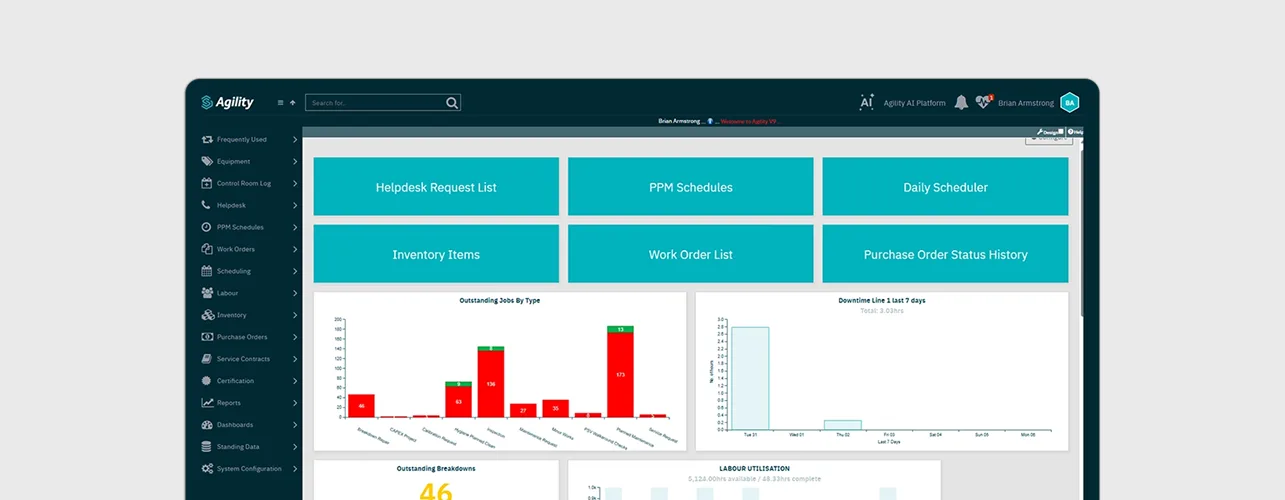Viewport: 1285px width, 500px height.
Task: Expand the Scheduling chevron
Action: [295, 271]
